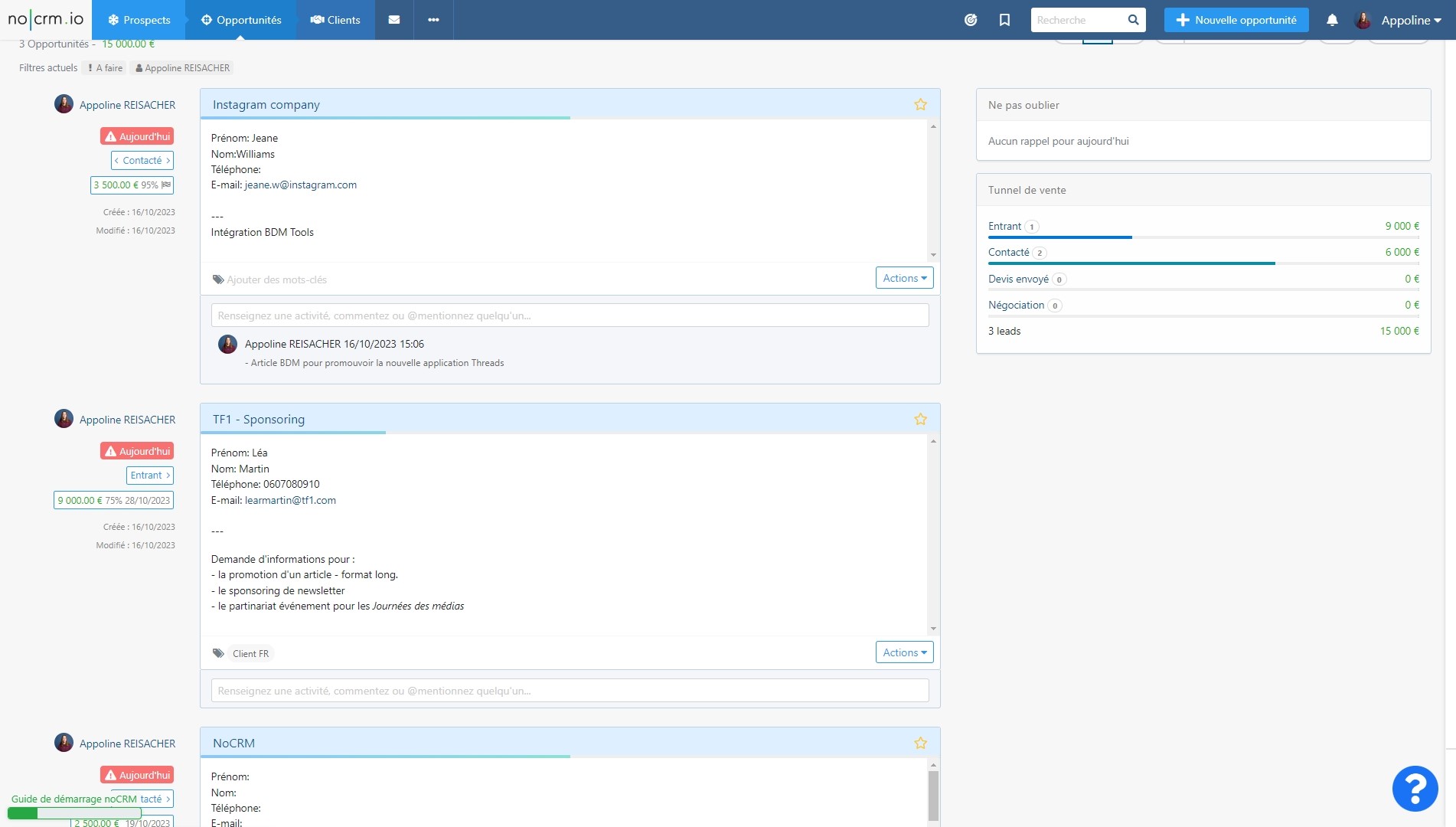Open the bookmark icon in top bar
The height and width of the screenshot is (827, 1456).
(1005, 20)
